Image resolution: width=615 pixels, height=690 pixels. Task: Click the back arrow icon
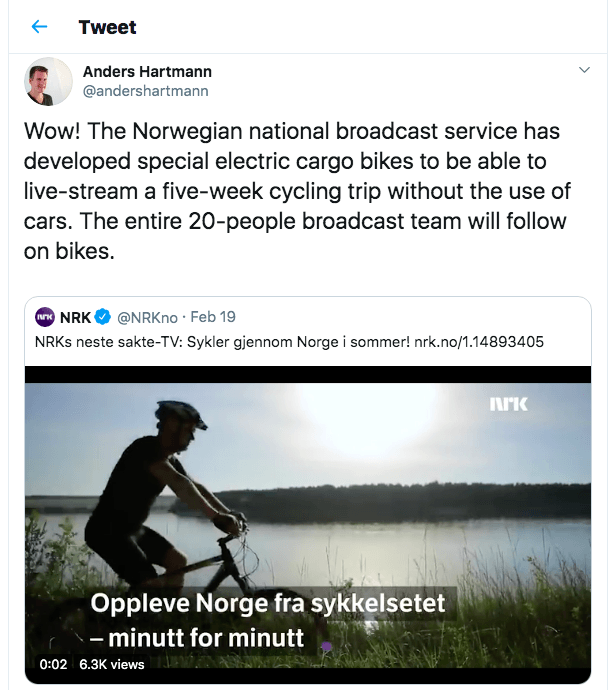(x=40, y=27)
